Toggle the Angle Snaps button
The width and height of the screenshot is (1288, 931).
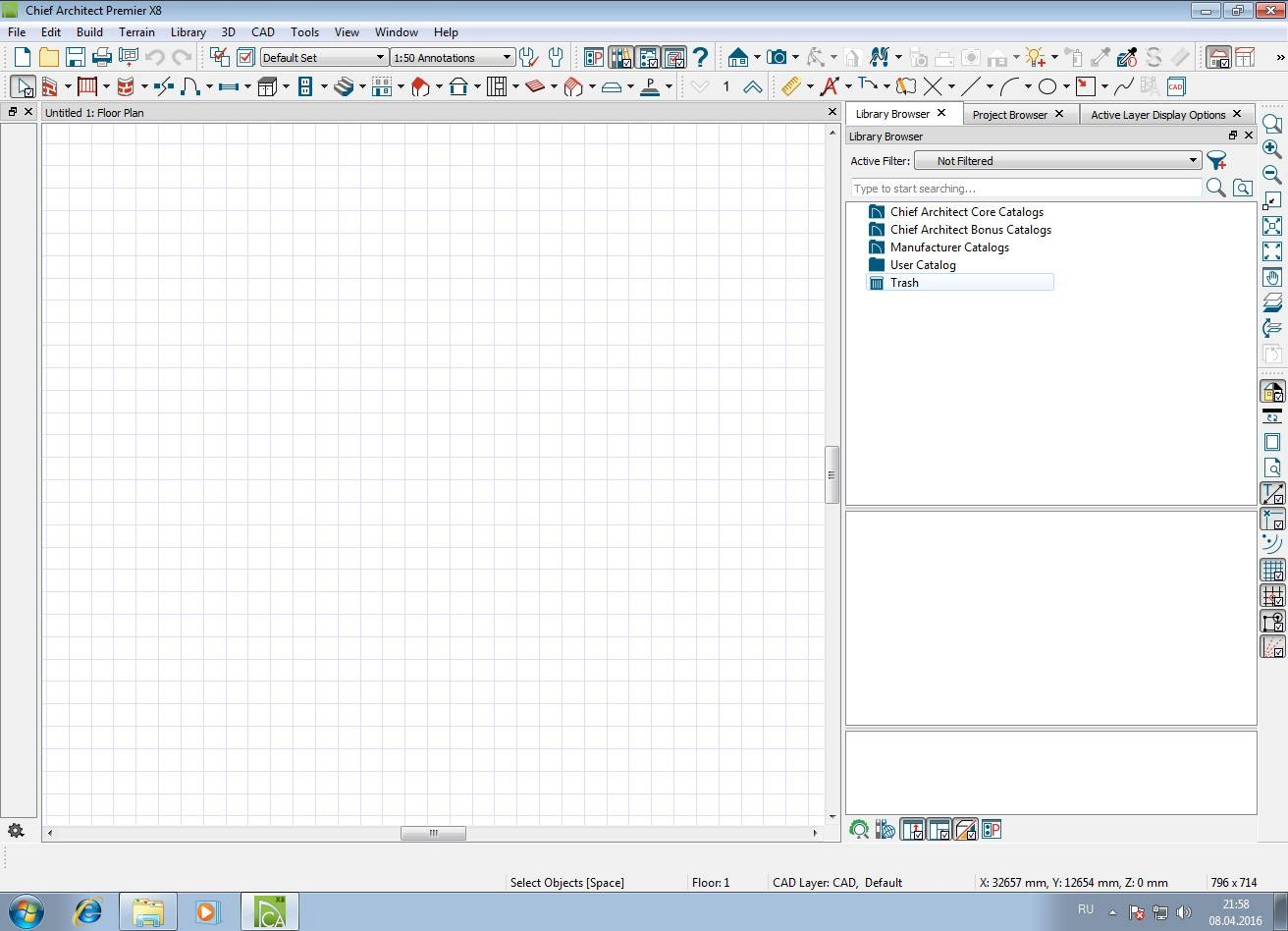1272,647
